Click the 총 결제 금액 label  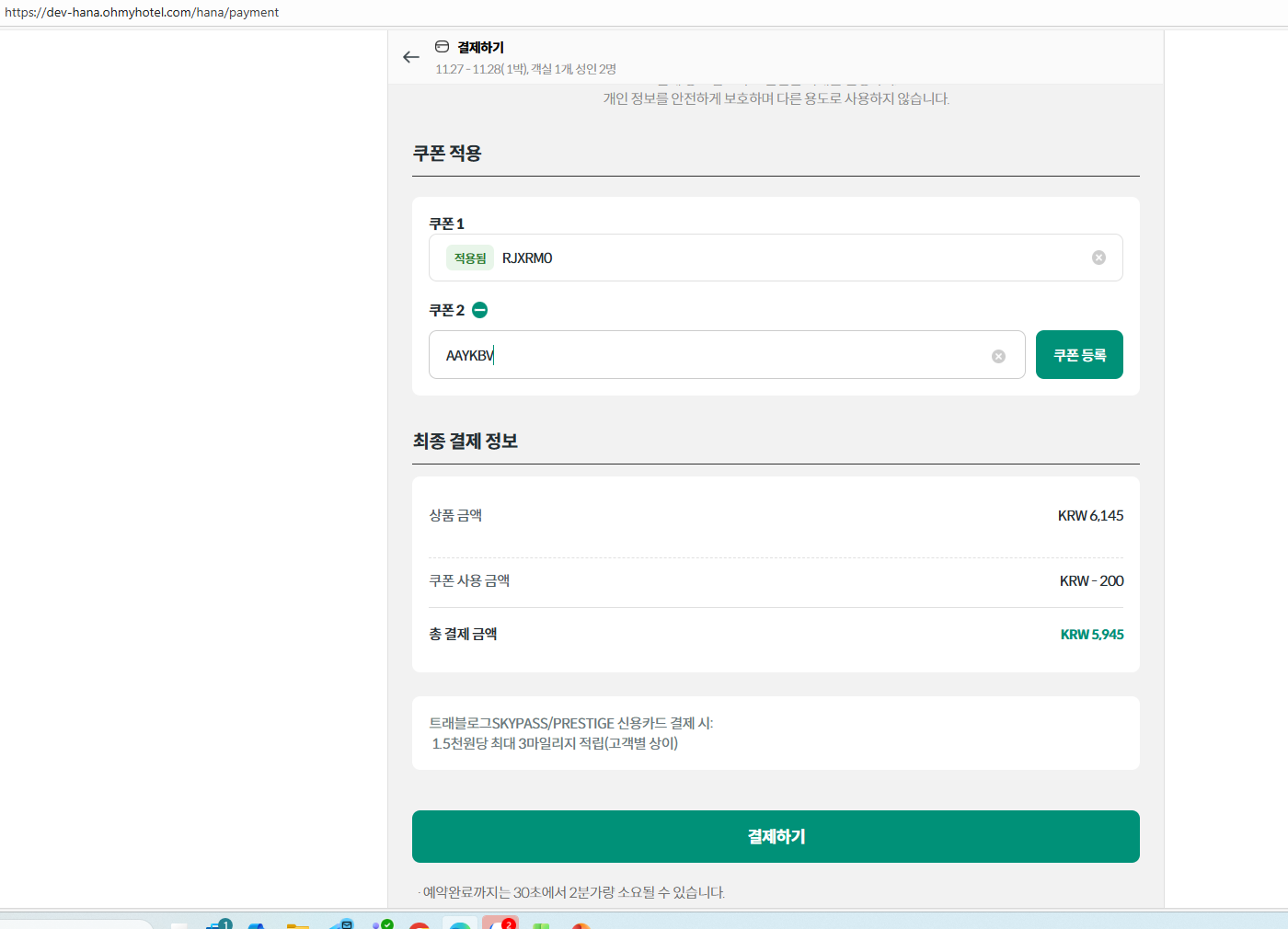[x=463, y=634]
